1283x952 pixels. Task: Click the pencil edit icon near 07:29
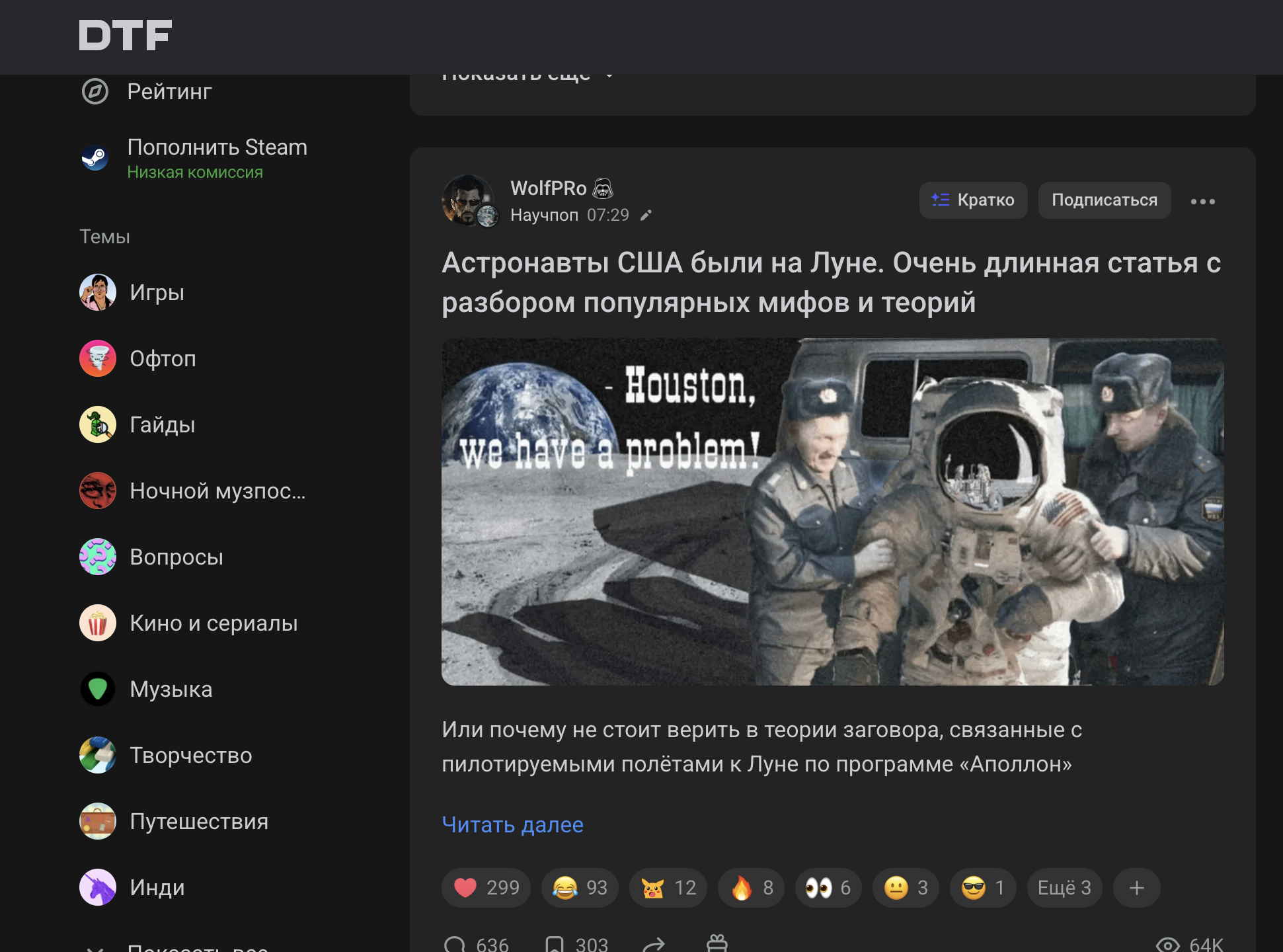[646, 215]
